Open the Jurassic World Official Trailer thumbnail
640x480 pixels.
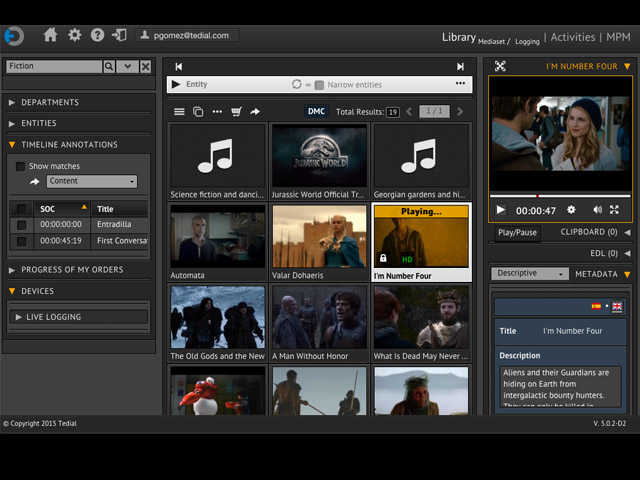(319, 156)
